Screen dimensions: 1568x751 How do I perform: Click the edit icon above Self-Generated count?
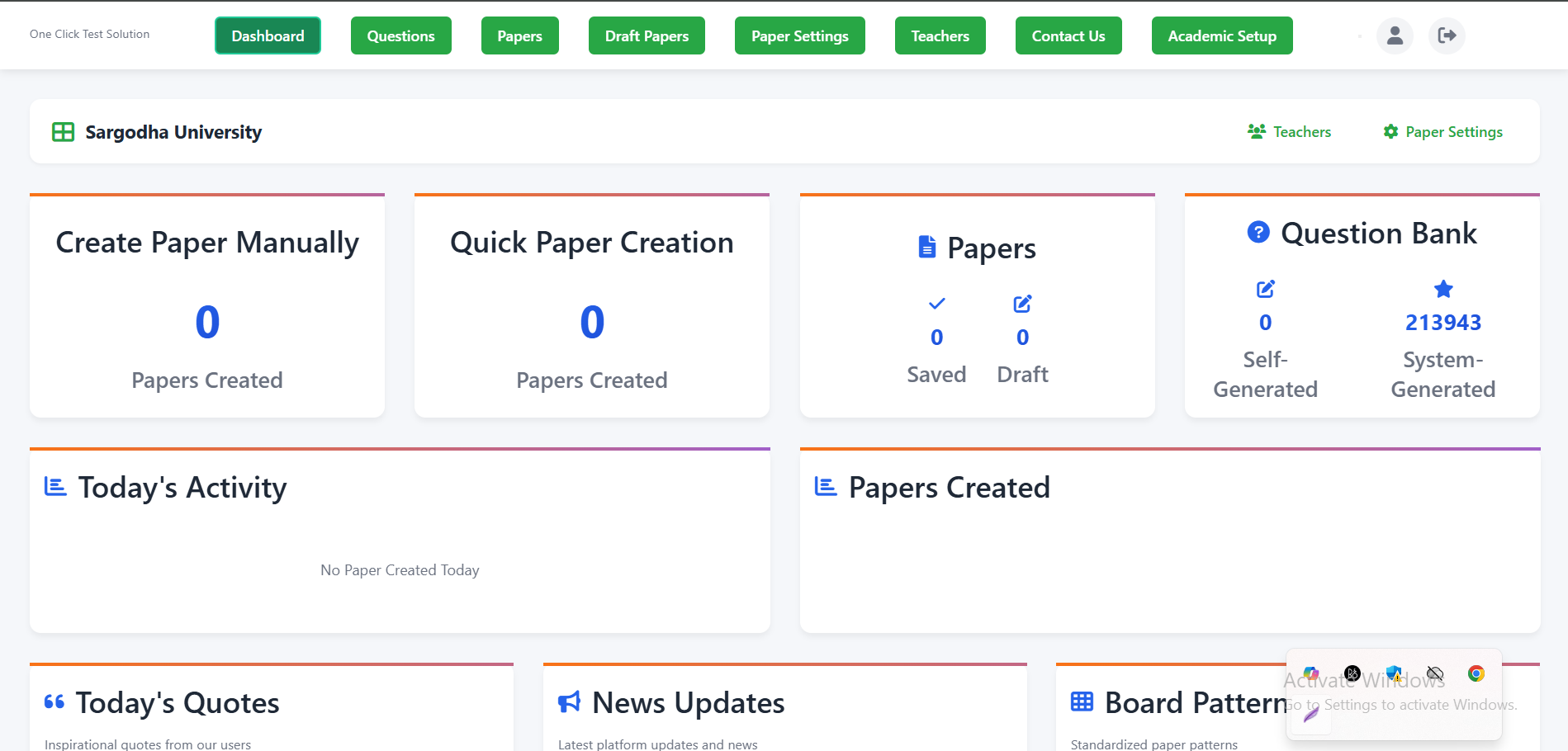pyautogui.click(x=1265, y=289)
